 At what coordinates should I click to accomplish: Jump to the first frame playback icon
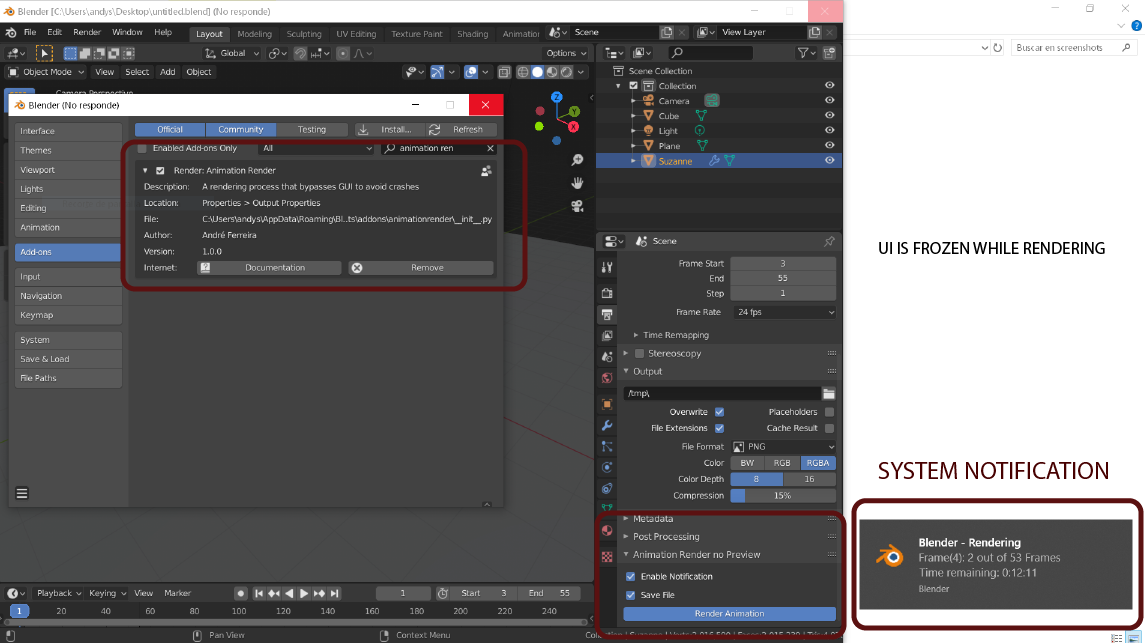click(x=259, y=593)
